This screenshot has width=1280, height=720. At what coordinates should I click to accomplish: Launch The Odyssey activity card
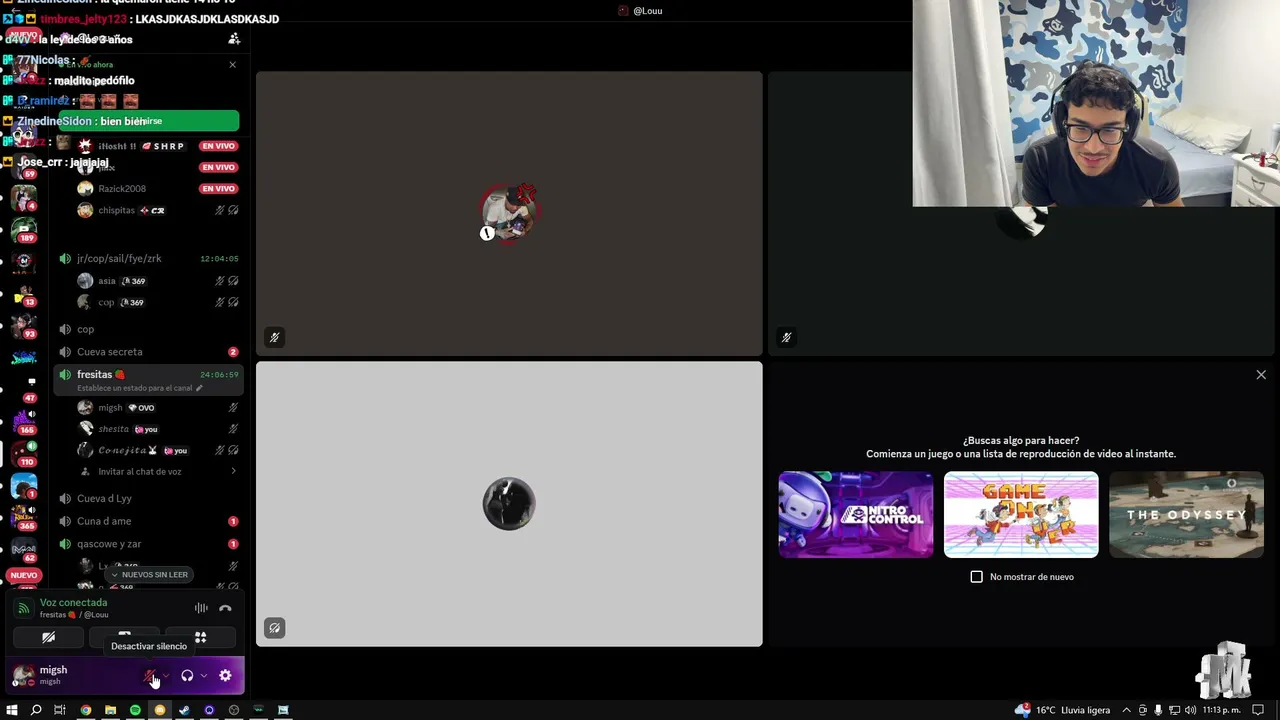(1186, 515)
